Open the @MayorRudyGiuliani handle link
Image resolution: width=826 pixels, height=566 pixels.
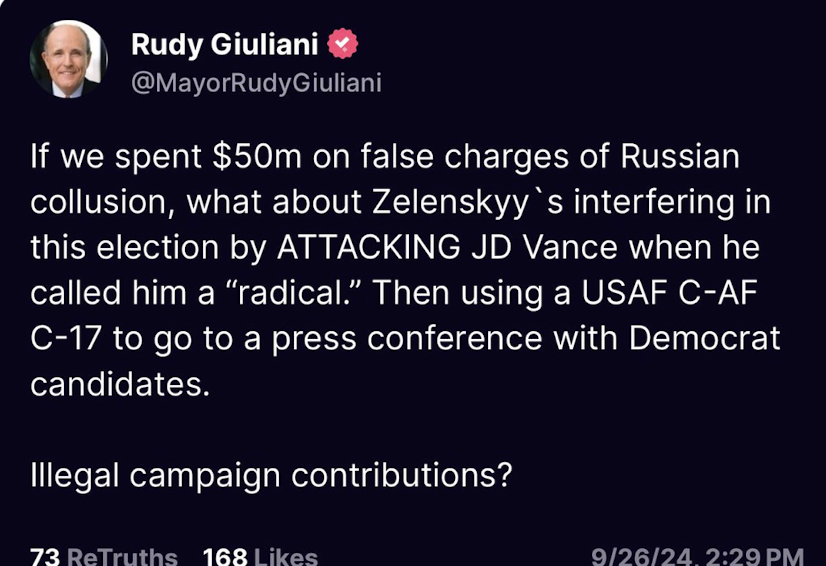pyautogui.click(x=256, y=82)
